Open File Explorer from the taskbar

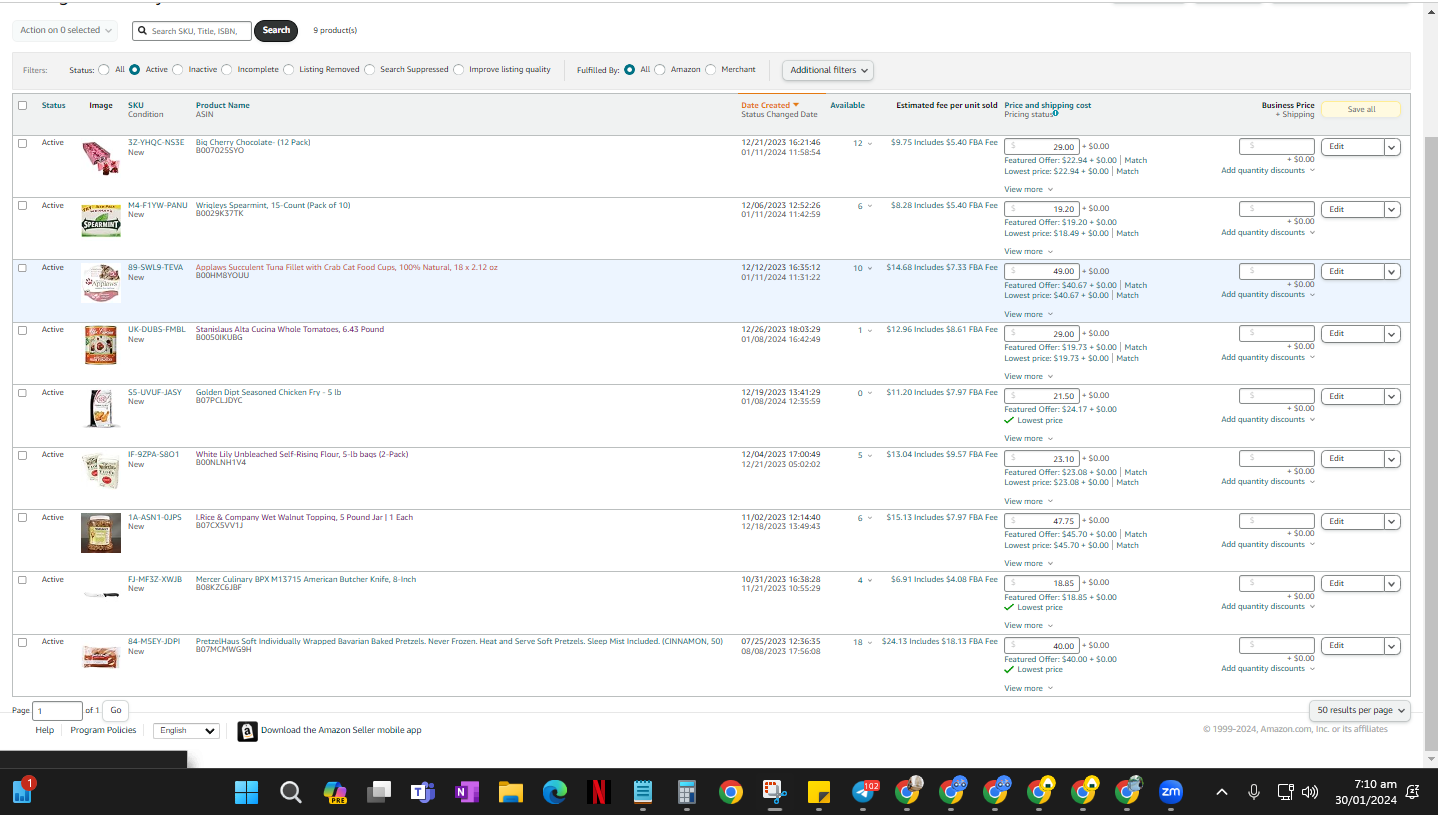[511, 793]
